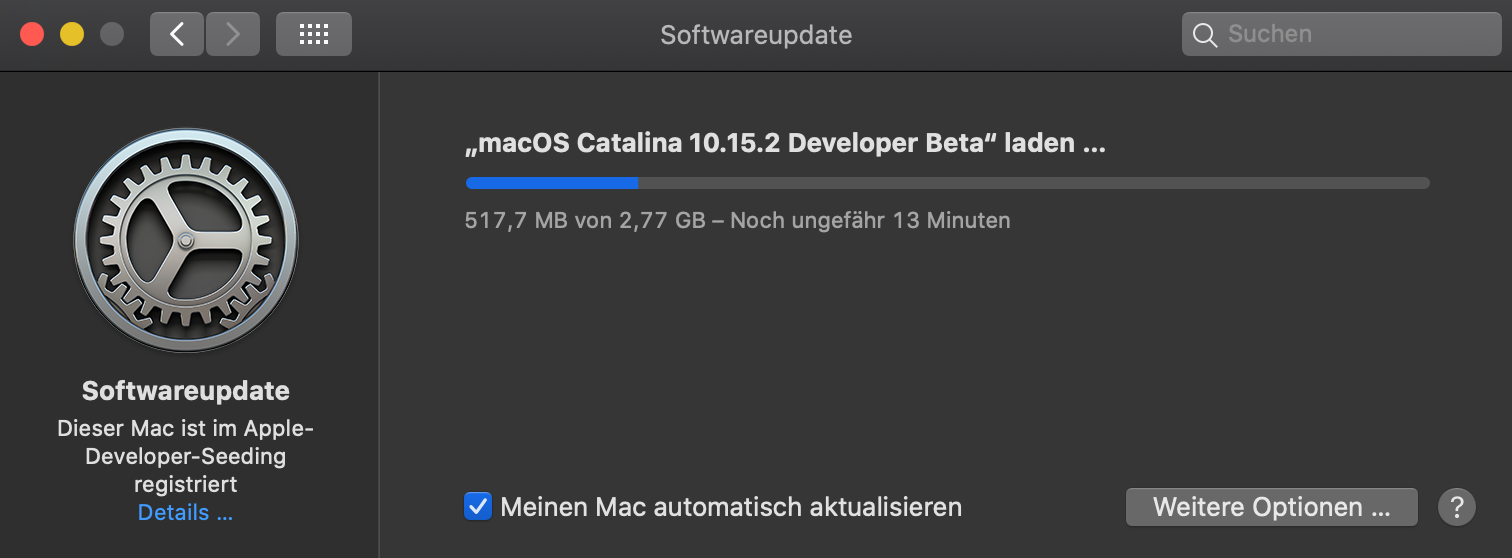The width and height of the screenshot is (1512, 558).
Task: Click the "Softwareupdate" window title
Action: (756, 35)
